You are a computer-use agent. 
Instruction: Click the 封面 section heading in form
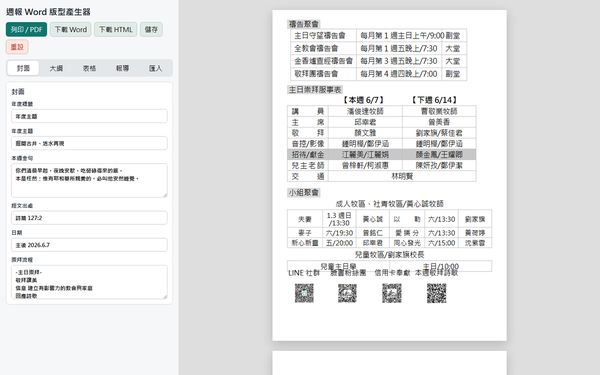coord(18,92)
